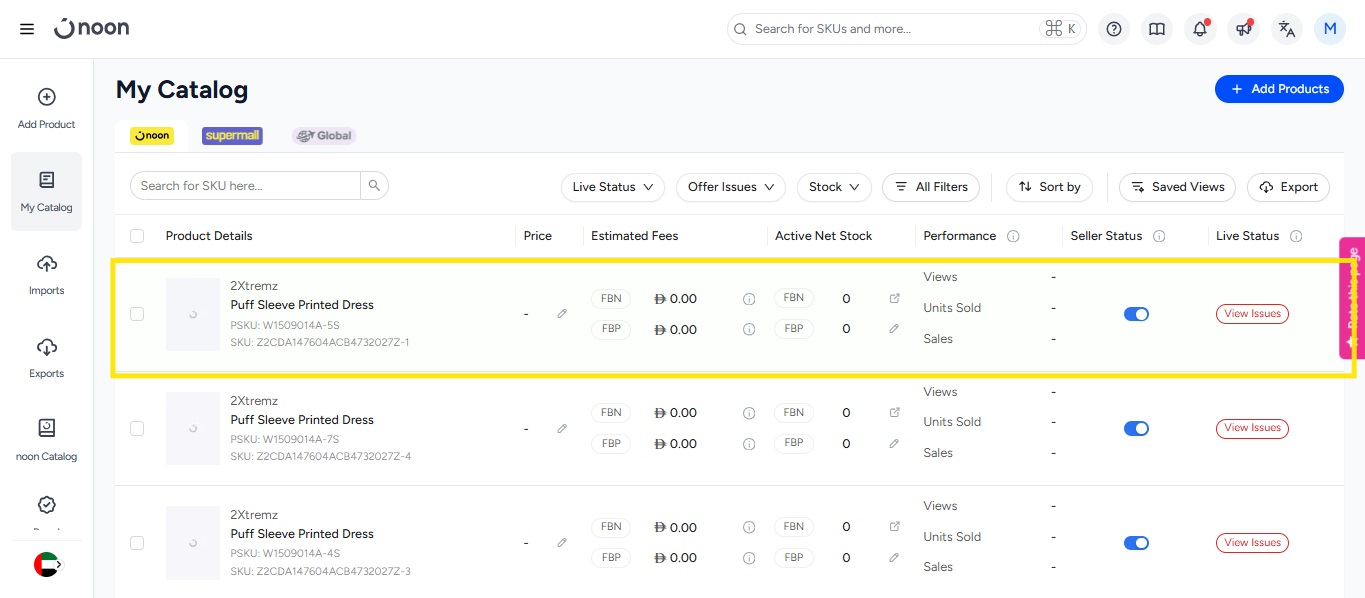Click View Issues for PSKU W1509014A-4S
Image resolution: width=1365 pixels, height=598 pixels.
tap(1252, 543)
